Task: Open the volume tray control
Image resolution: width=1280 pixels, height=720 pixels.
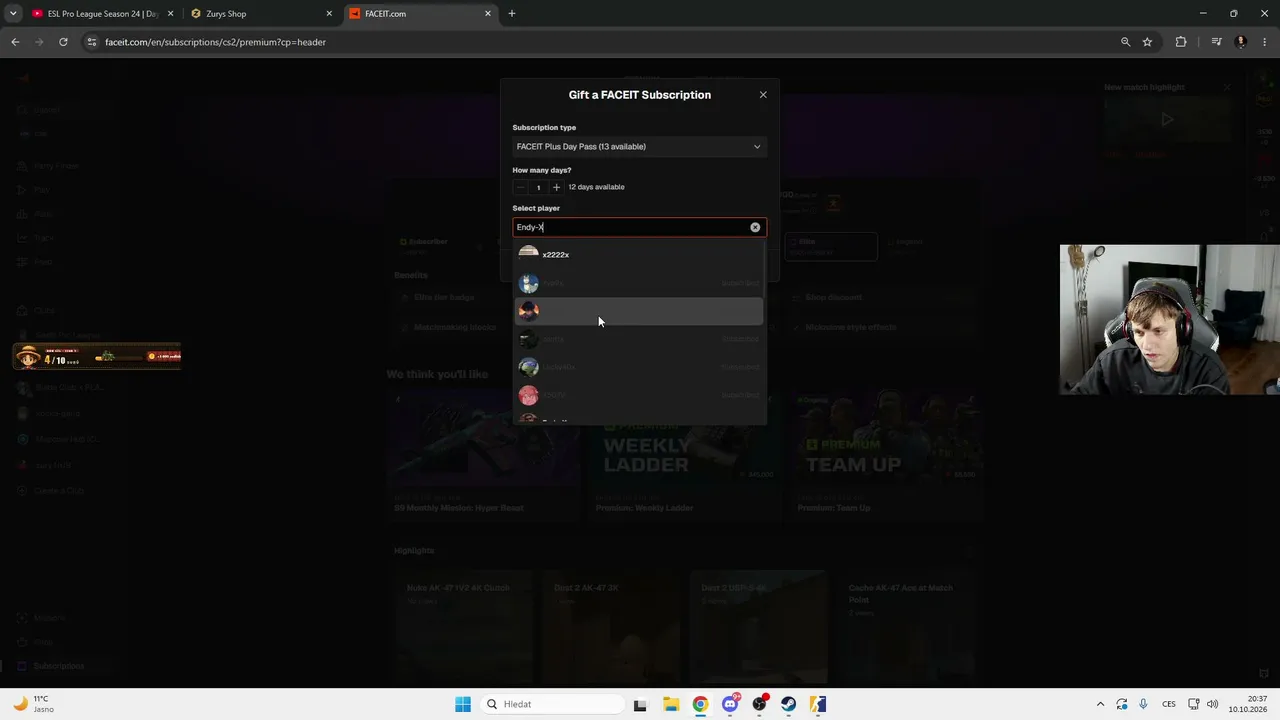Action: 1212,704
